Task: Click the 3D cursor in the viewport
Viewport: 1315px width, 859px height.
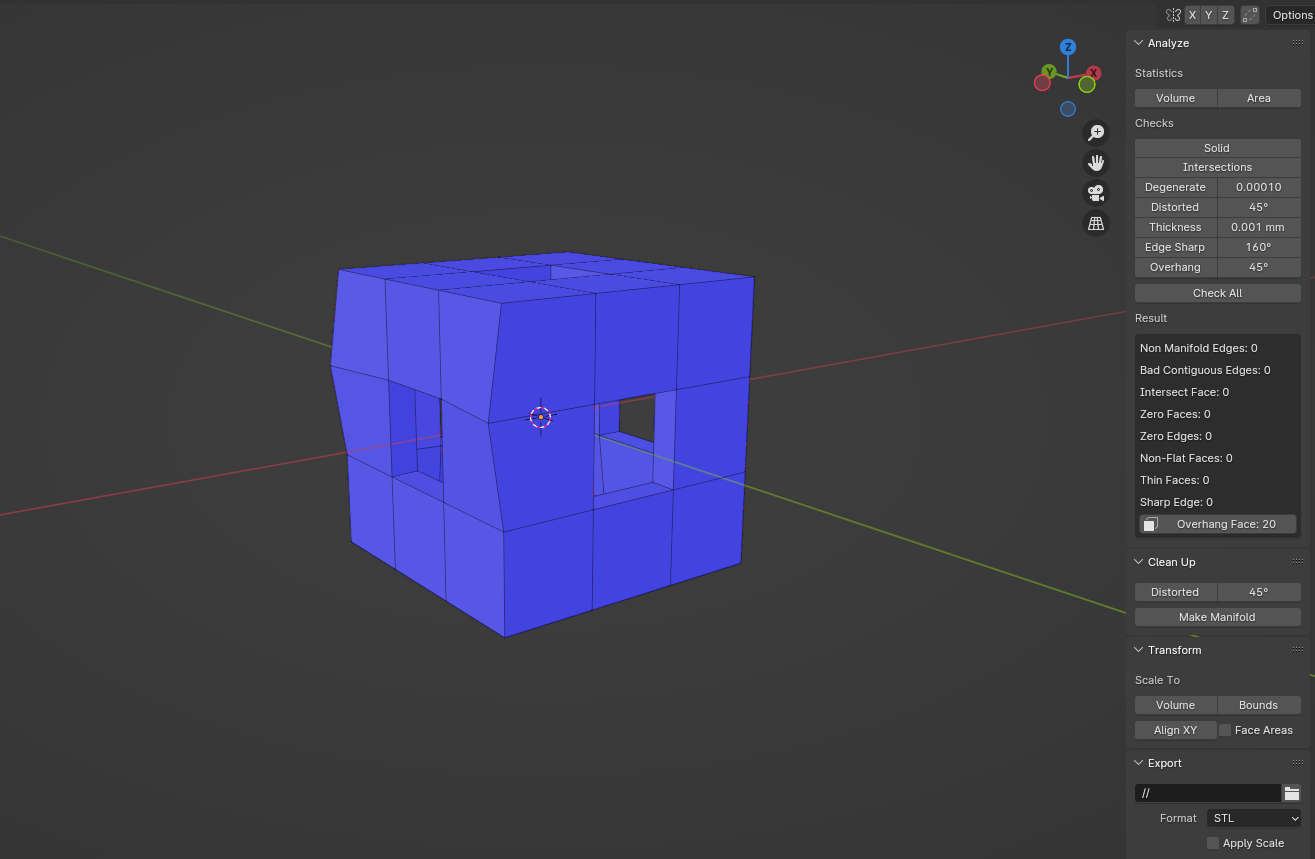Action: pos(540,417)
